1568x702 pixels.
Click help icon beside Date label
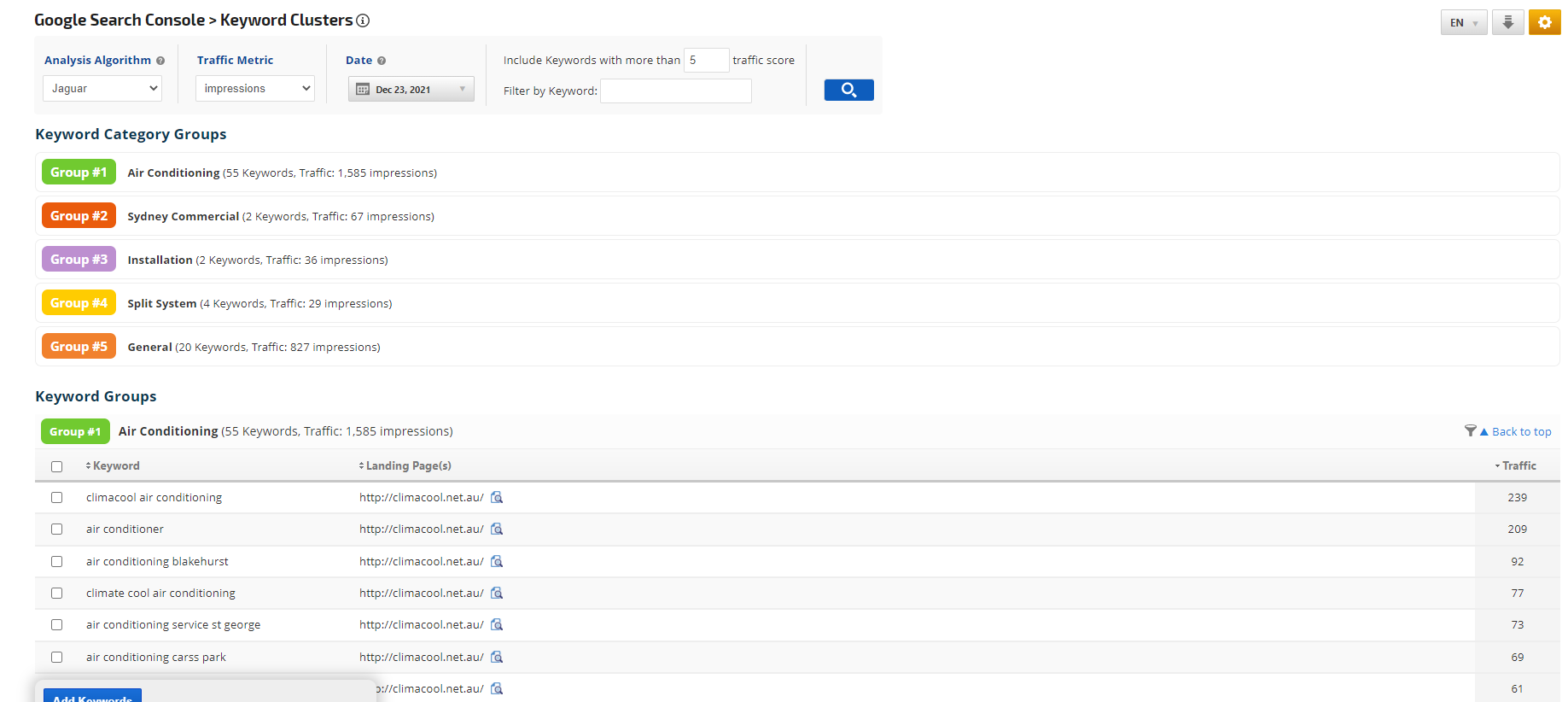[382, 61]
